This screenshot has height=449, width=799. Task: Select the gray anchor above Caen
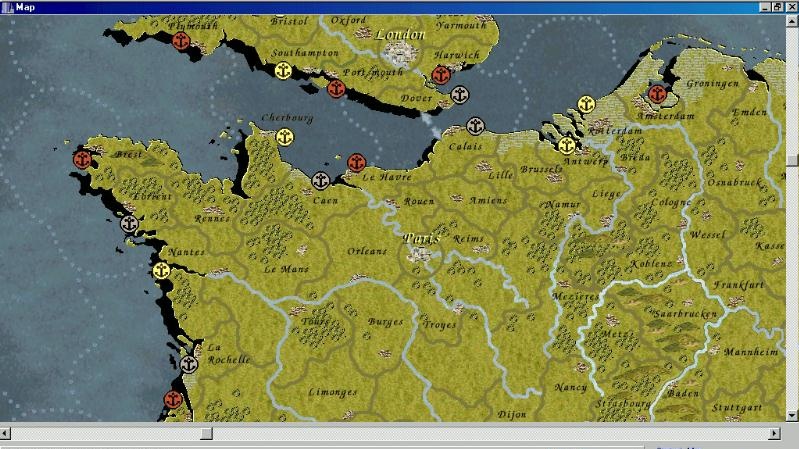click(321, 180)
